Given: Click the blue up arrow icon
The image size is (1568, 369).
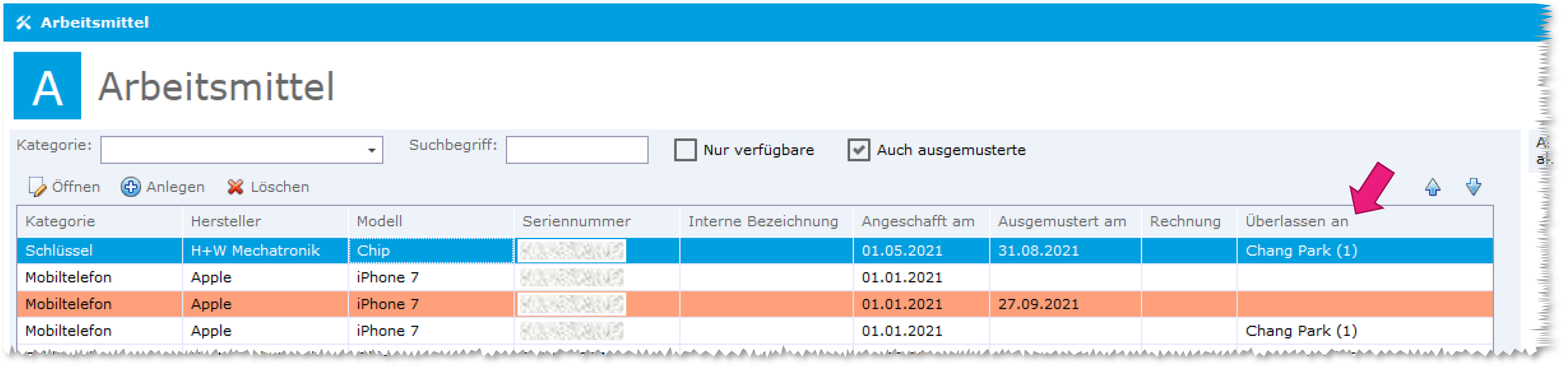Looking at the screenshot, I should (x=1432, y=187).
